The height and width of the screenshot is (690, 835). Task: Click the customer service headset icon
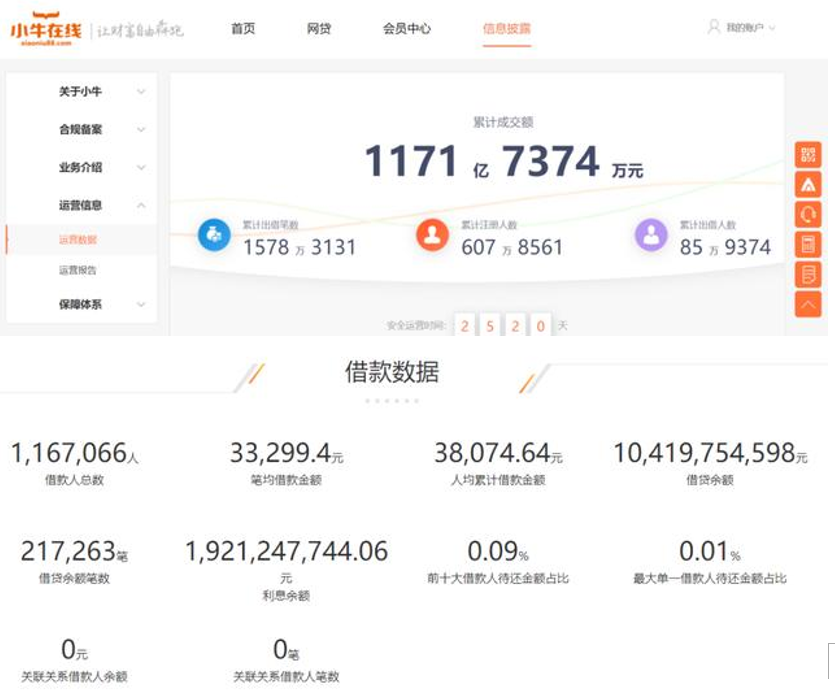click(x=808, y=215)
